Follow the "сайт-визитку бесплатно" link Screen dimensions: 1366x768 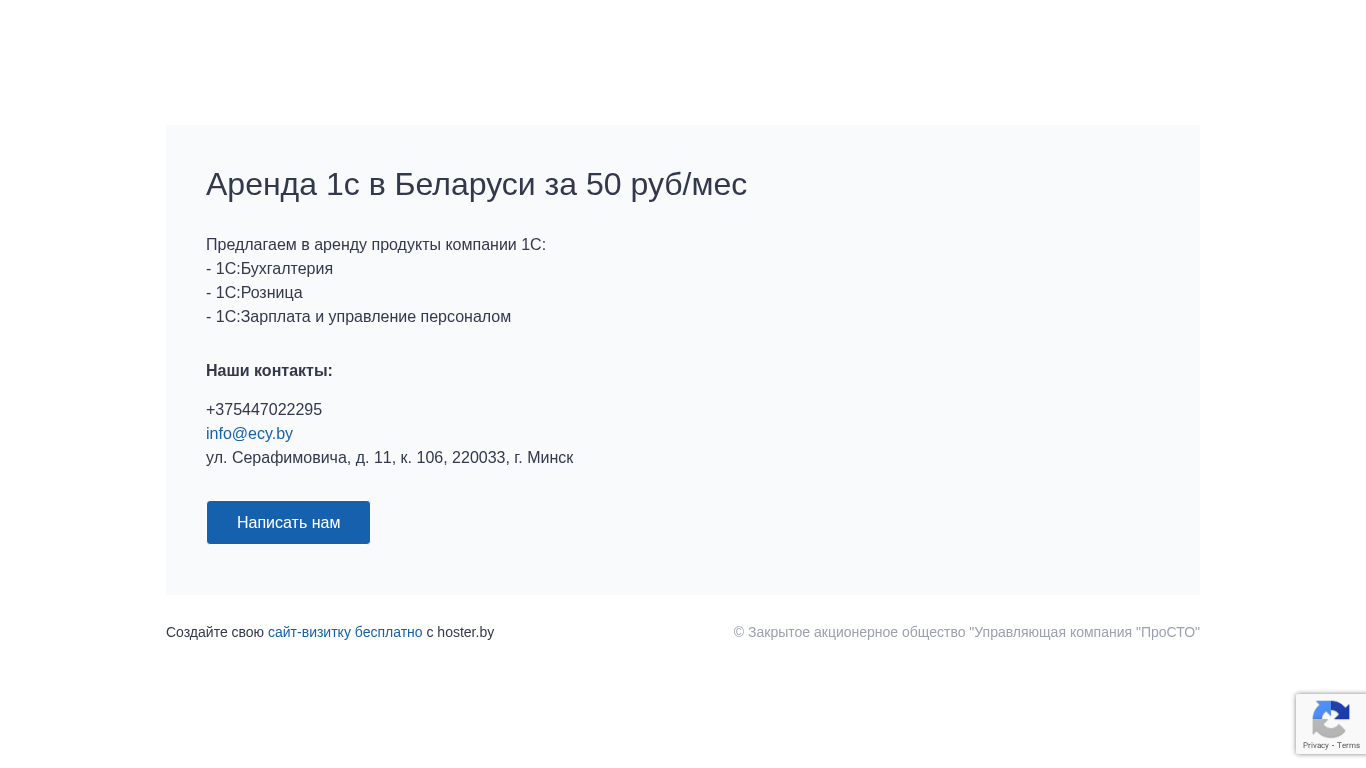click(x=345, y=632)
